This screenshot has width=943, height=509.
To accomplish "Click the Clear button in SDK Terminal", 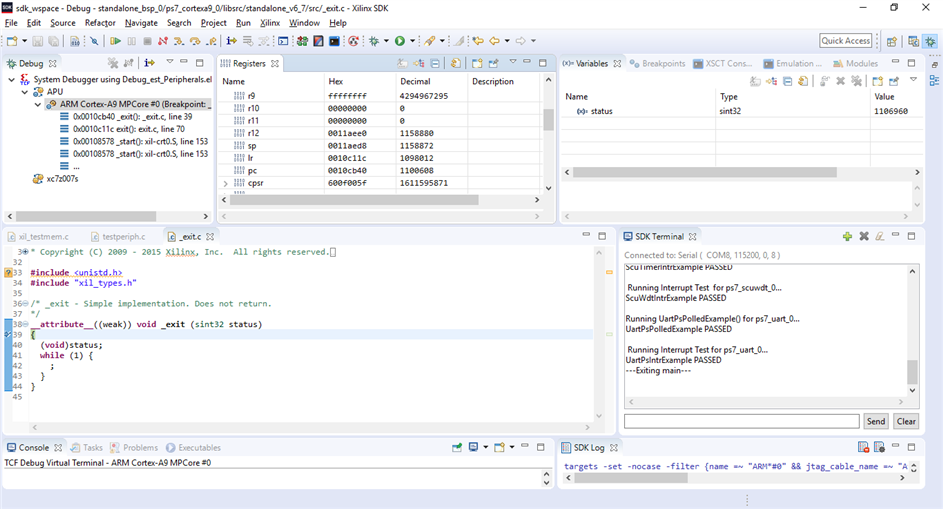I will click(905, 422).
